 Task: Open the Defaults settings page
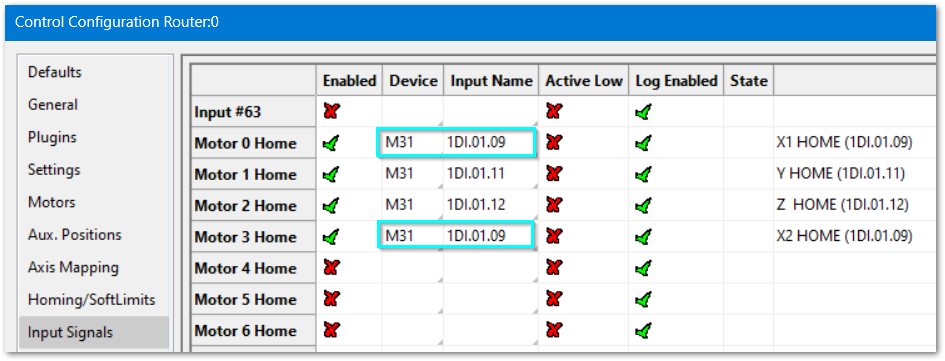(x=55, y=72)
